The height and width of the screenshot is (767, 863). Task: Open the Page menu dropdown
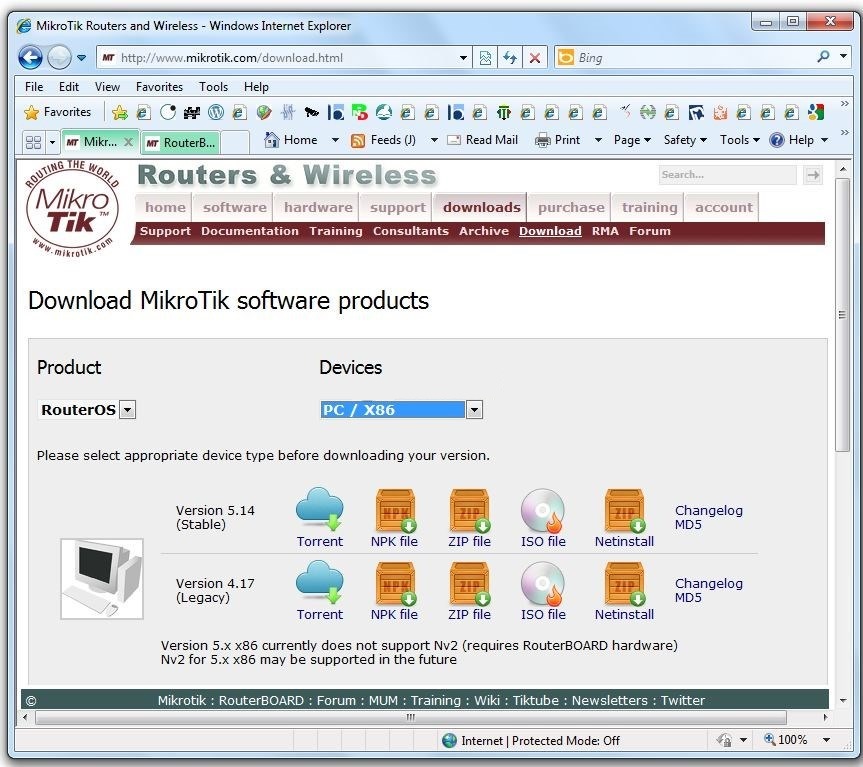click(x=632, y=140)
